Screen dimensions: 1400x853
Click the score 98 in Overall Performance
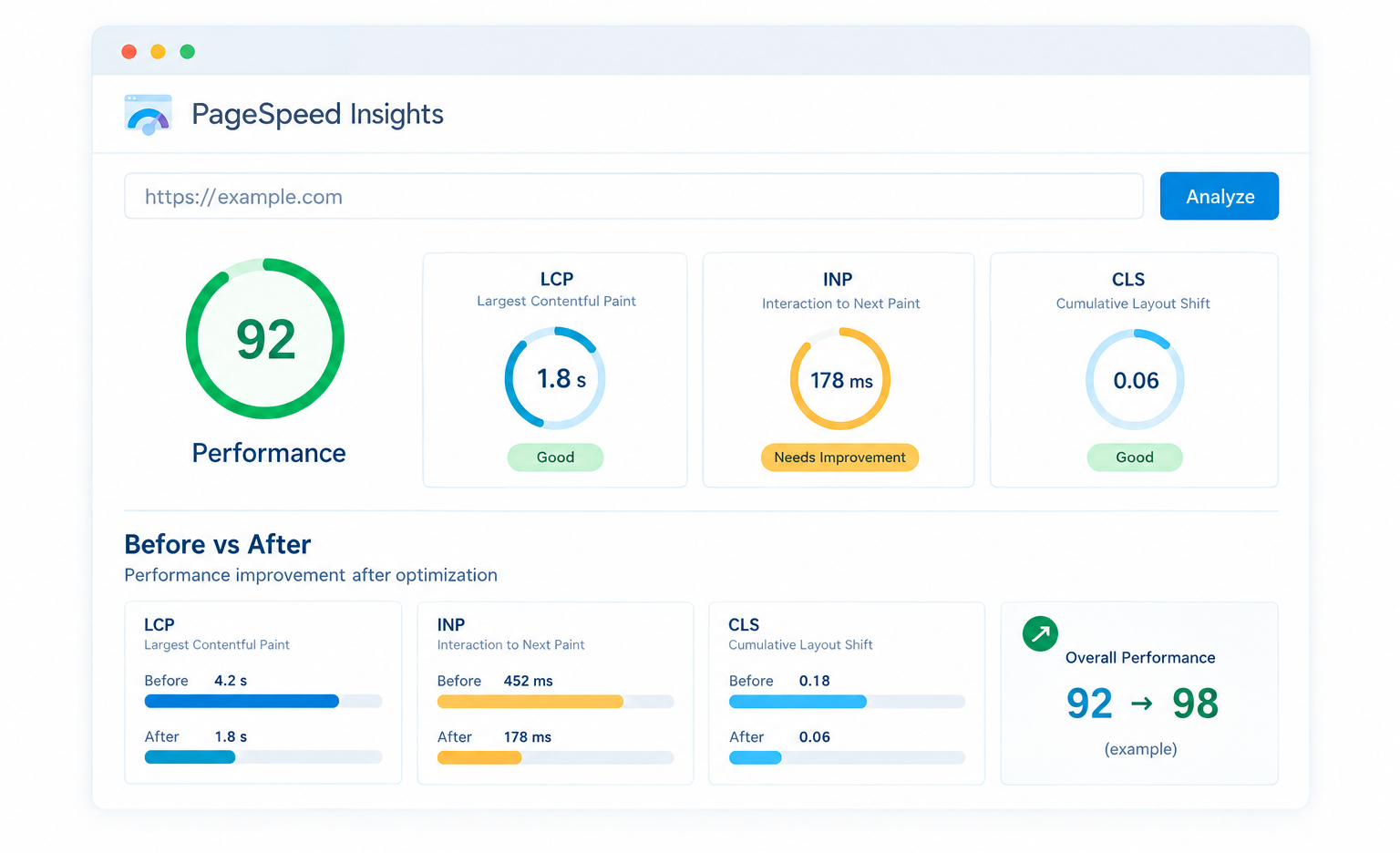[x=1195, y=704]
